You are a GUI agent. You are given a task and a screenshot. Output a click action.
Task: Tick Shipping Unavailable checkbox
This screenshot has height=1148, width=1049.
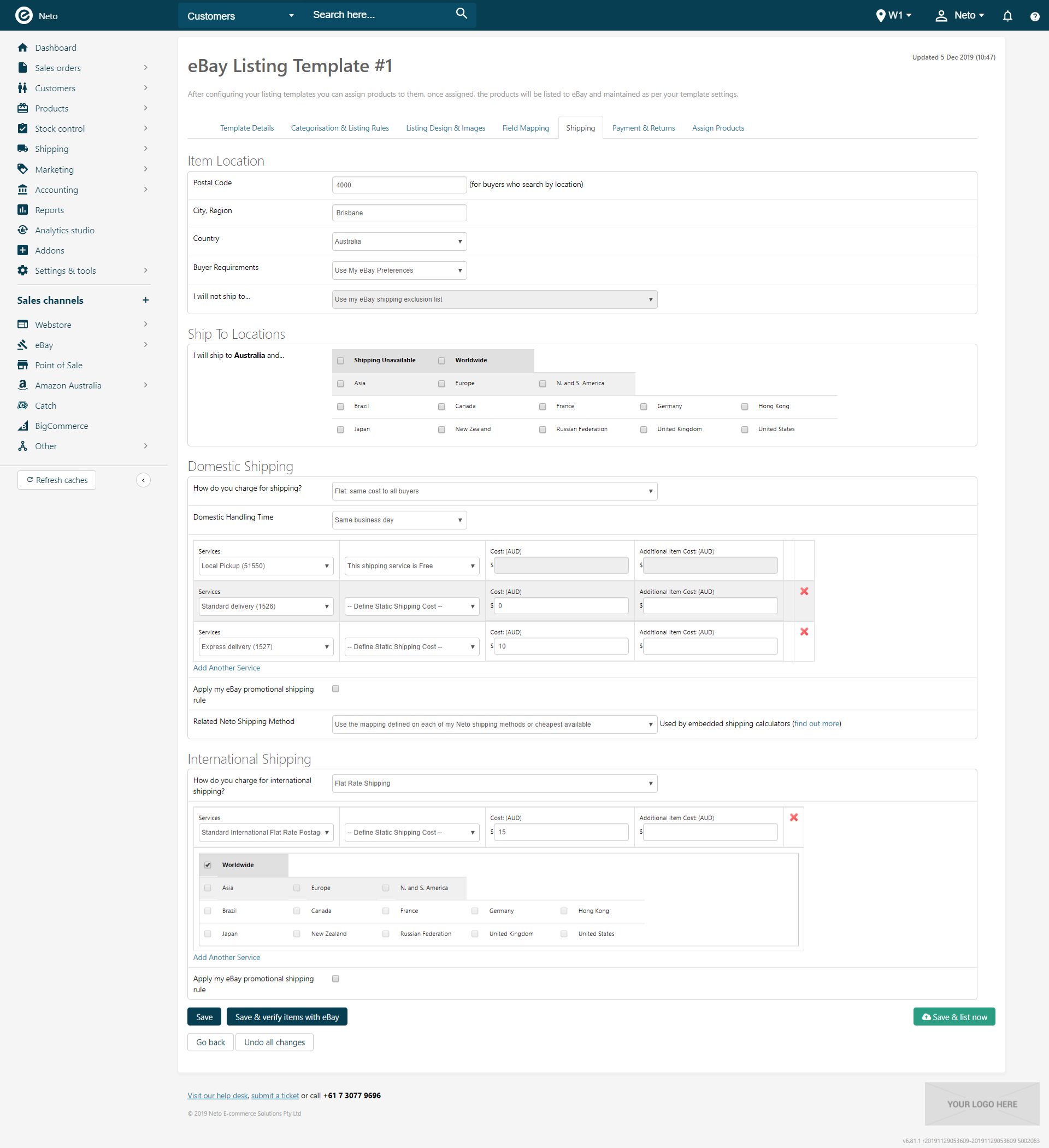point(340,361)
